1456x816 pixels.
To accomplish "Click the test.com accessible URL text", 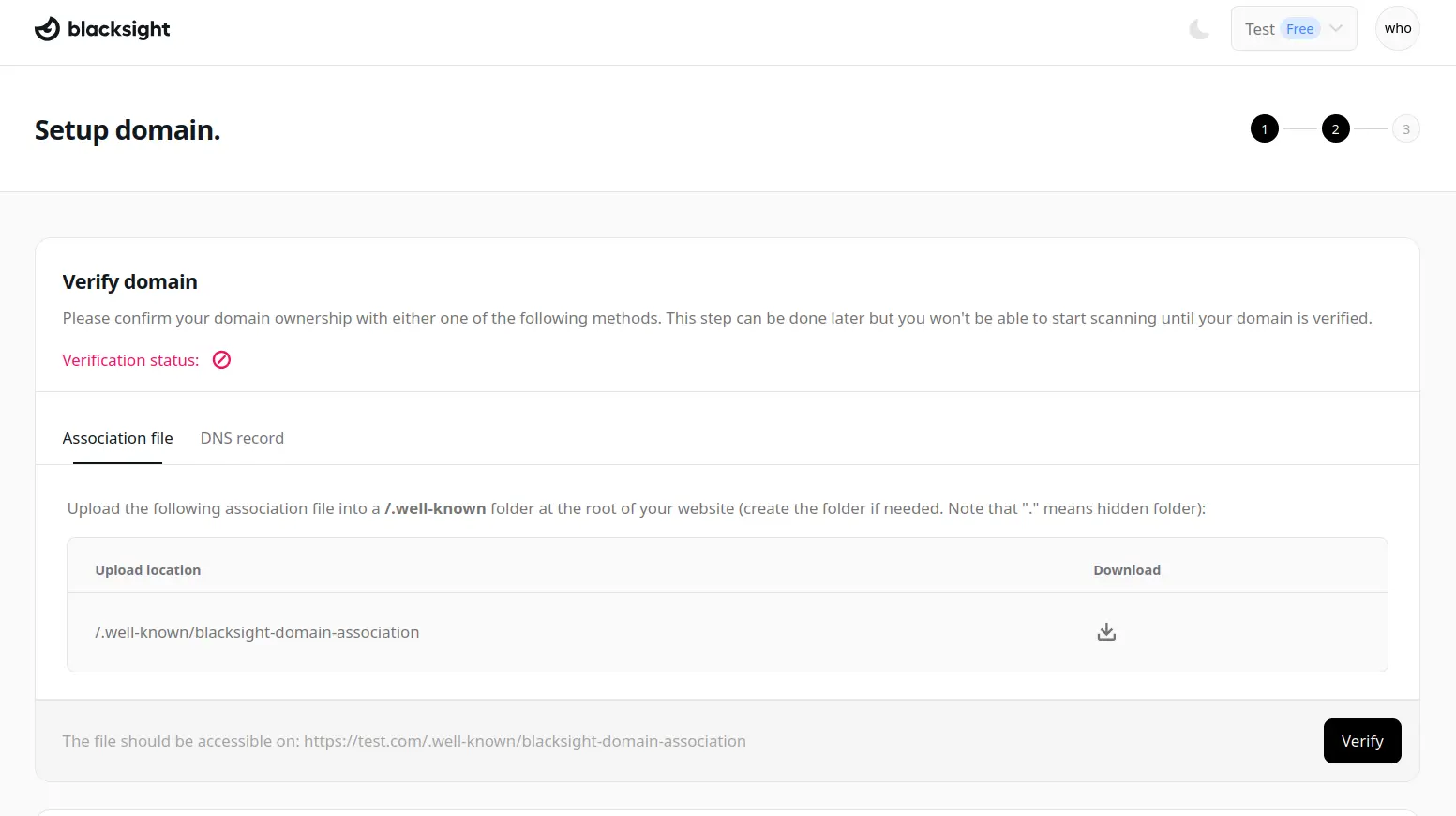I will (x=524, y=741).
